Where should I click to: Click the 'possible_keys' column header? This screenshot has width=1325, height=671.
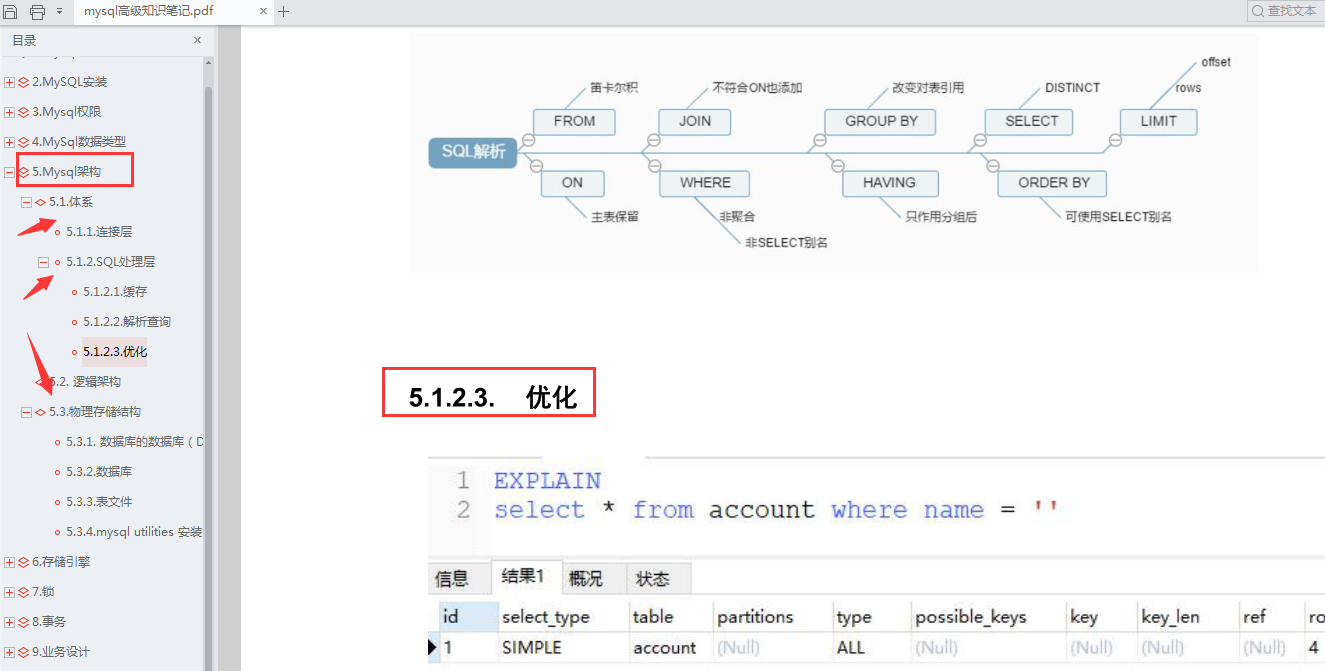971,618
